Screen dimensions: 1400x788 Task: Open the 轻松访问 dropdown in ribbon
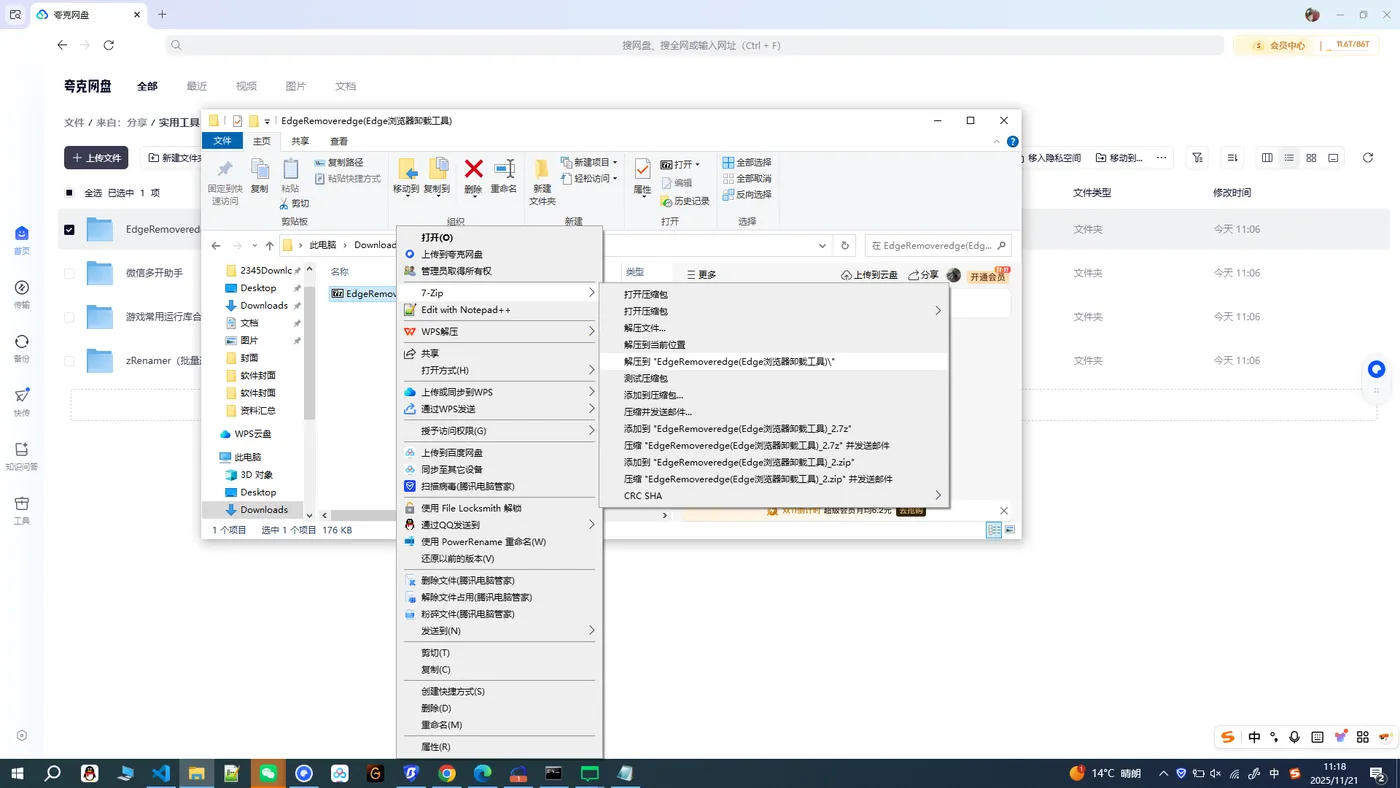(x=589, y=178)
